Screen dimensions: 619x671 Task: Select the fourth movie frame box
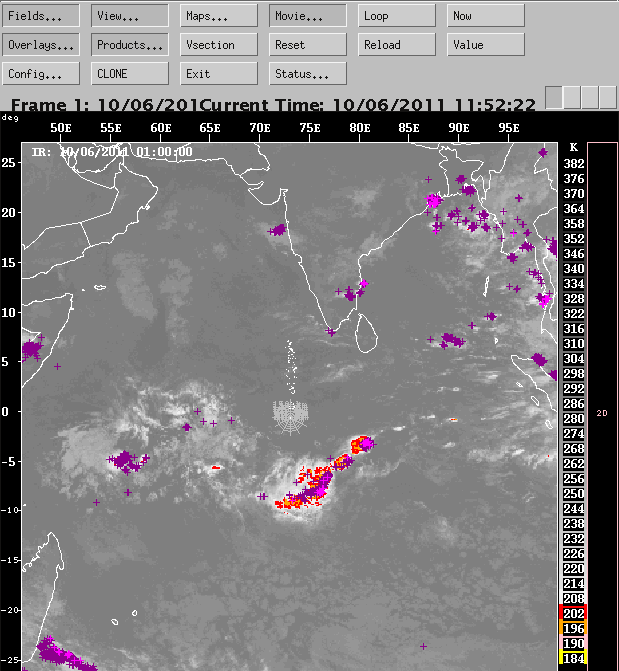pyautogui.click(x=608, y=97)
